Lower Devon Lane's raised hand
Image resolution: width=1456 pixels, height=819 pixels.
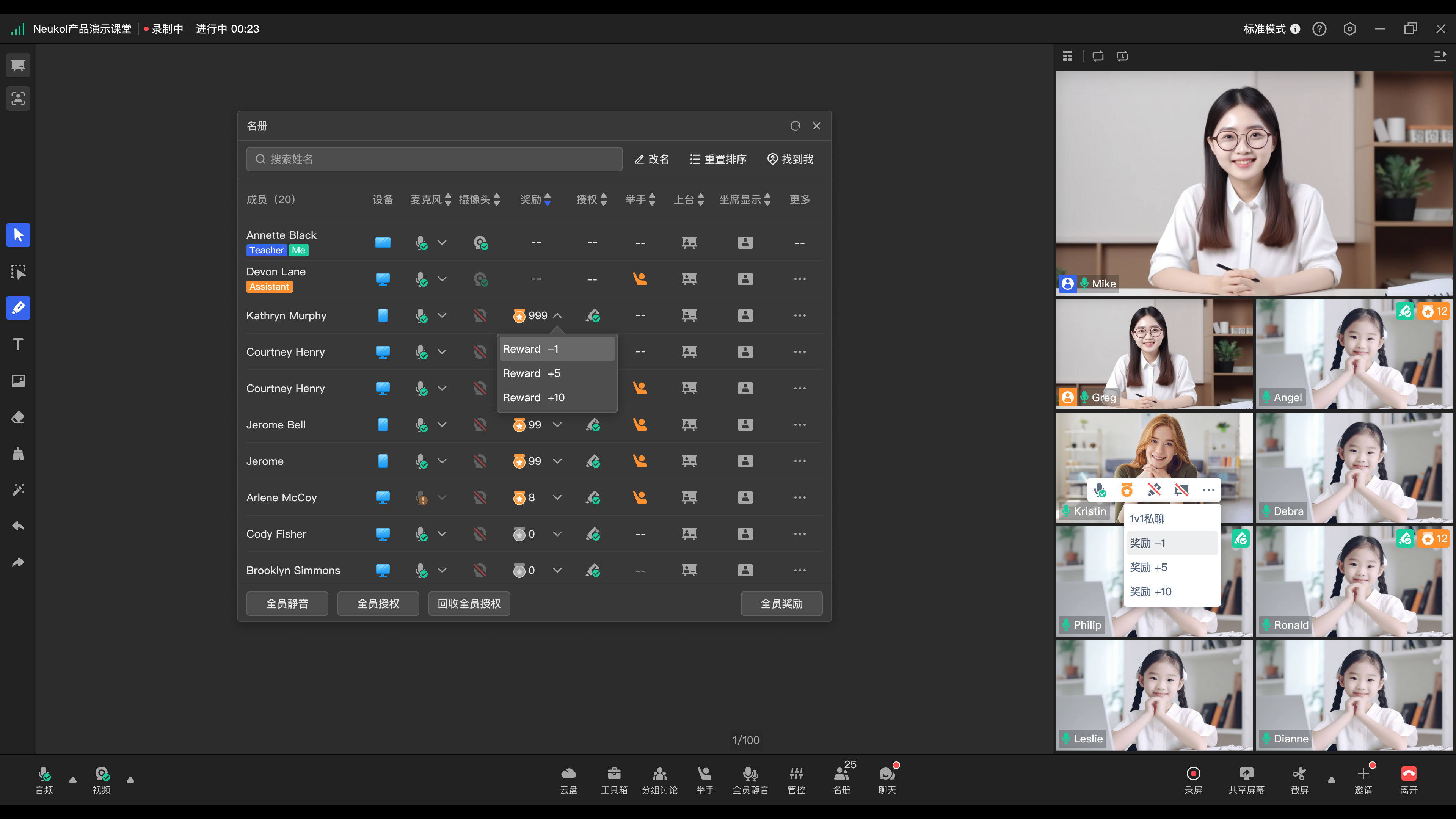[x=640, y=279]
